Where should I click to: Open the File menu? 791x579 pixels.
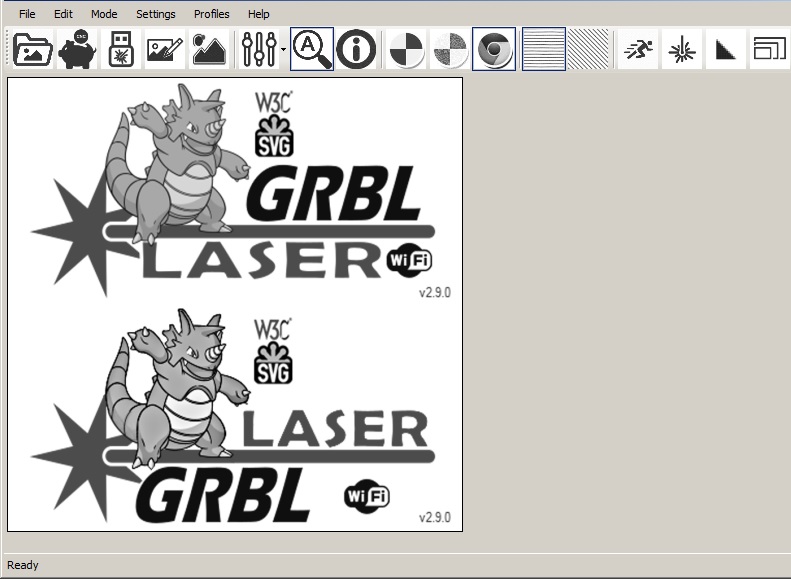coord(27,14)
